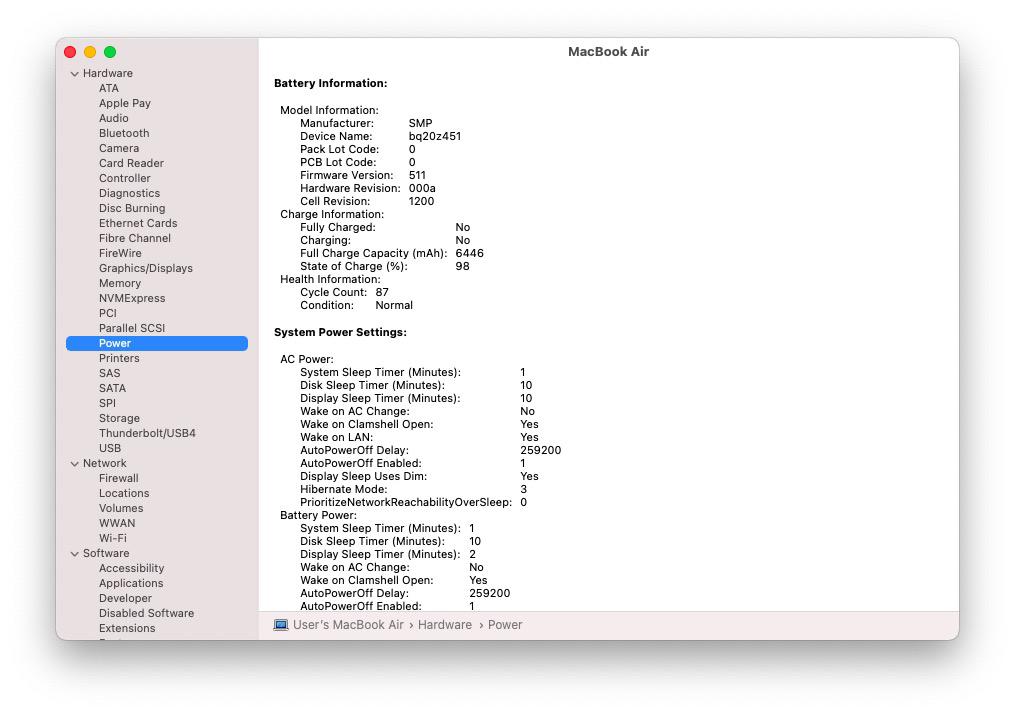Select Apple Pay in the sidebar
This screenshot has height=714, width=1015.
(125, 103)
